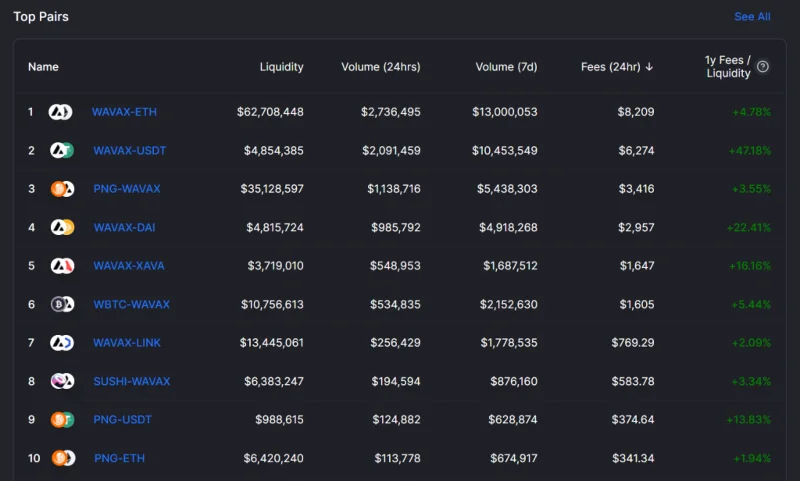This screenshot has height=481, width=800.
Task: Click the +47.18% fees ratio
Action: 749,150
